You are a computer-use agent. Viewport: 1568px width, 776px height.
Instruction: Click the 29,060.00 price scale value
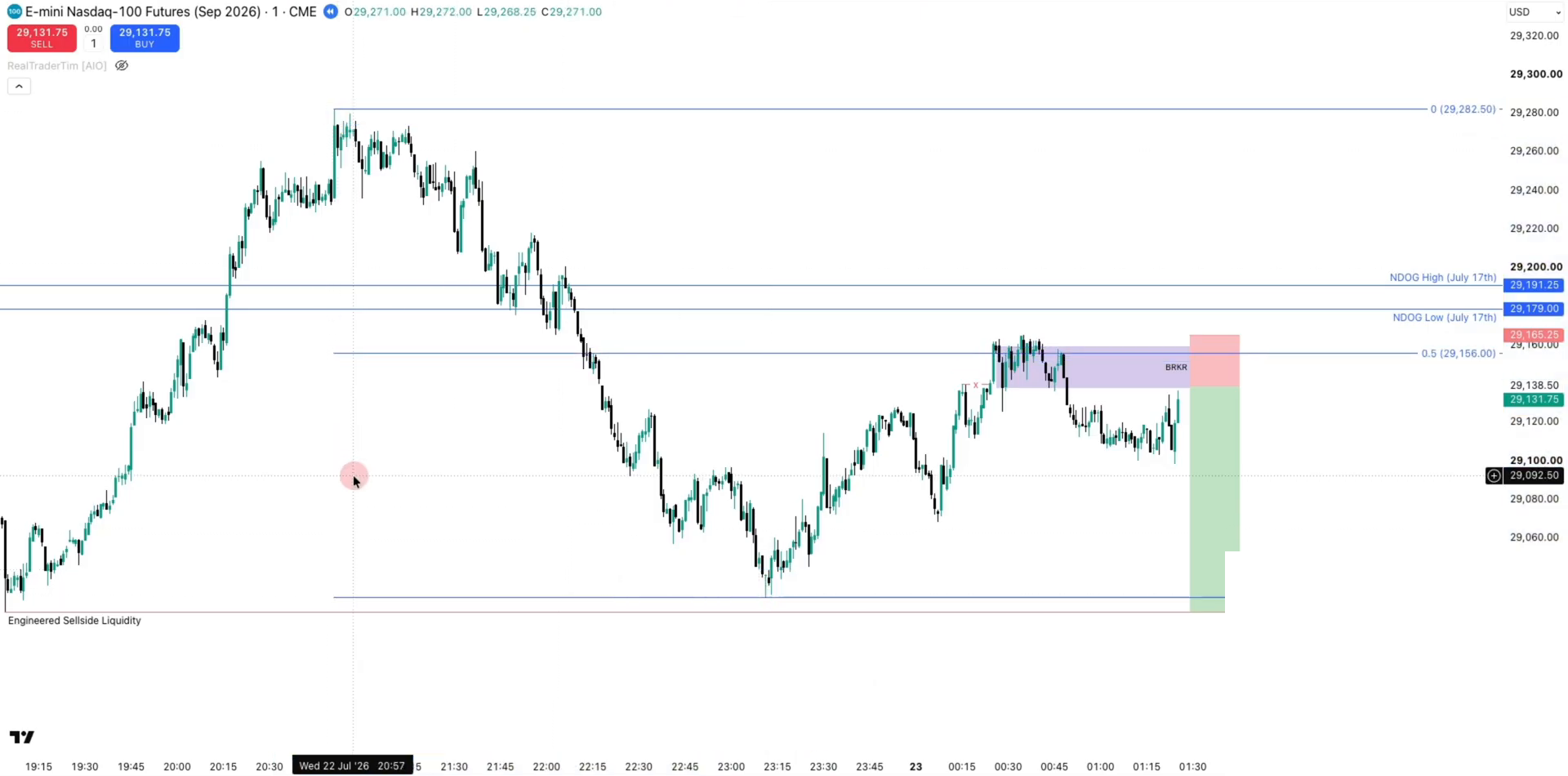point(1535,537)
